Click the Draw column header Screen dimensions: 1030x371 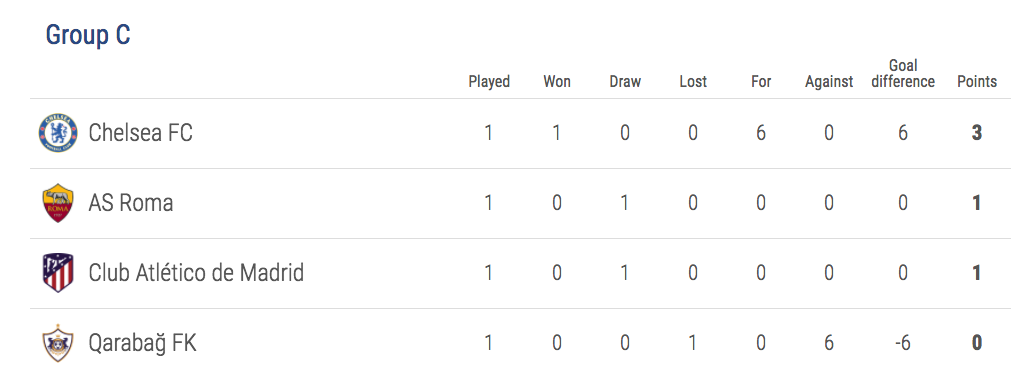pyautogui.click(x=625, y=82)
